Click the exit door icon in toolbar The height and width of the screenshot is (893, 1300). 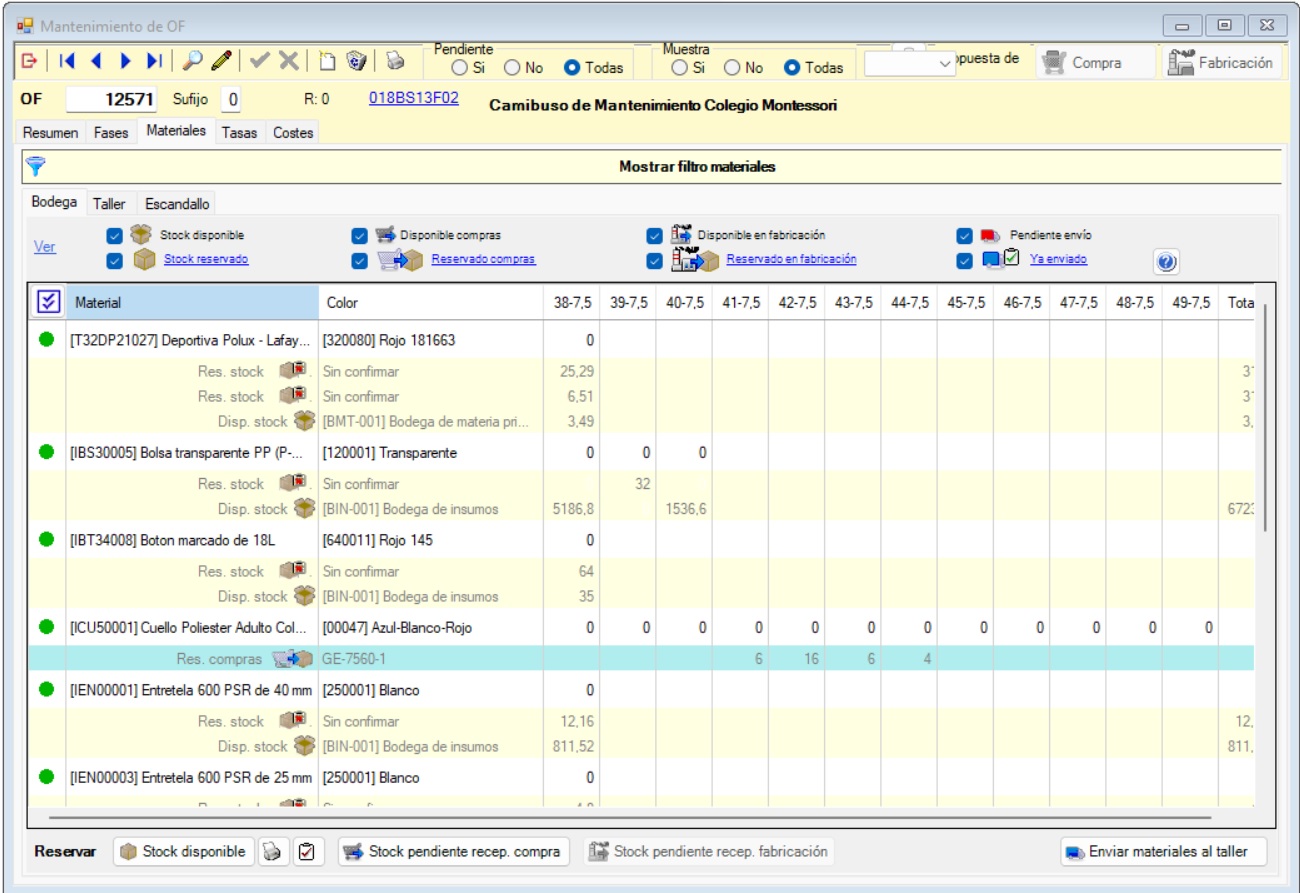pos(29,61)
